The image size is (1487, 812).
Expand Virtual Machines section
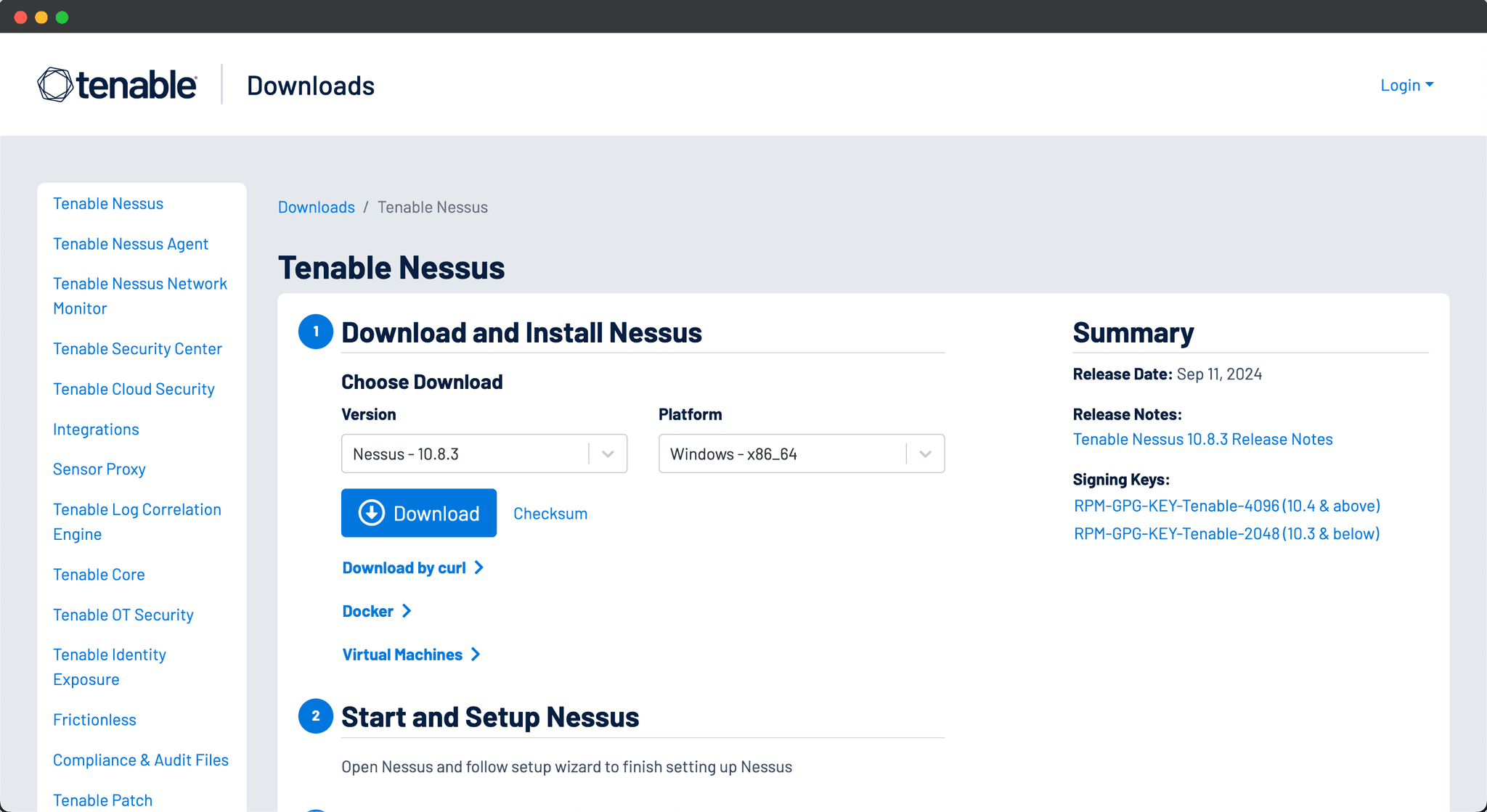[411, 655]
